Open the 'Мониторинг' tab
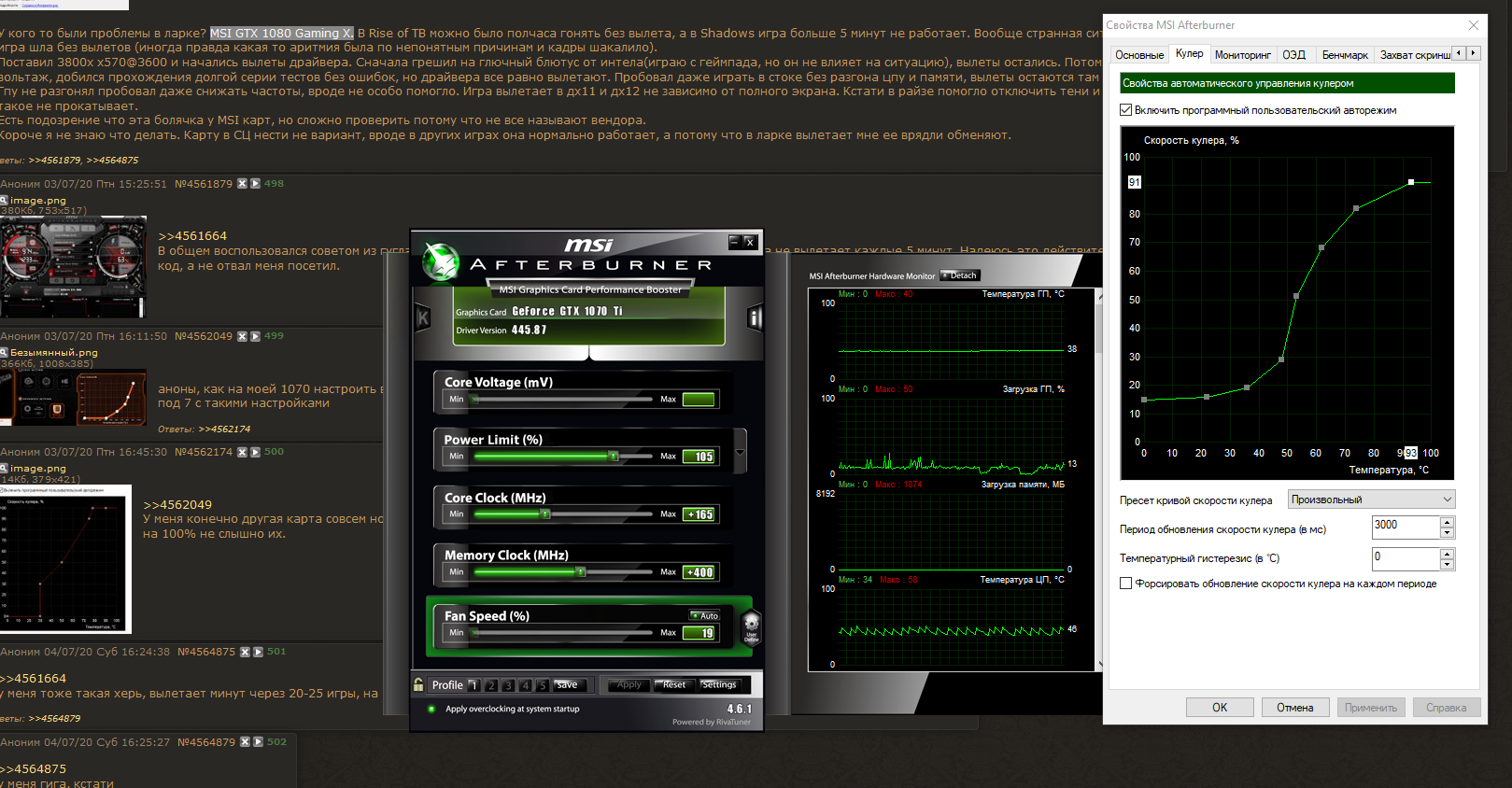 [1242, 55]
